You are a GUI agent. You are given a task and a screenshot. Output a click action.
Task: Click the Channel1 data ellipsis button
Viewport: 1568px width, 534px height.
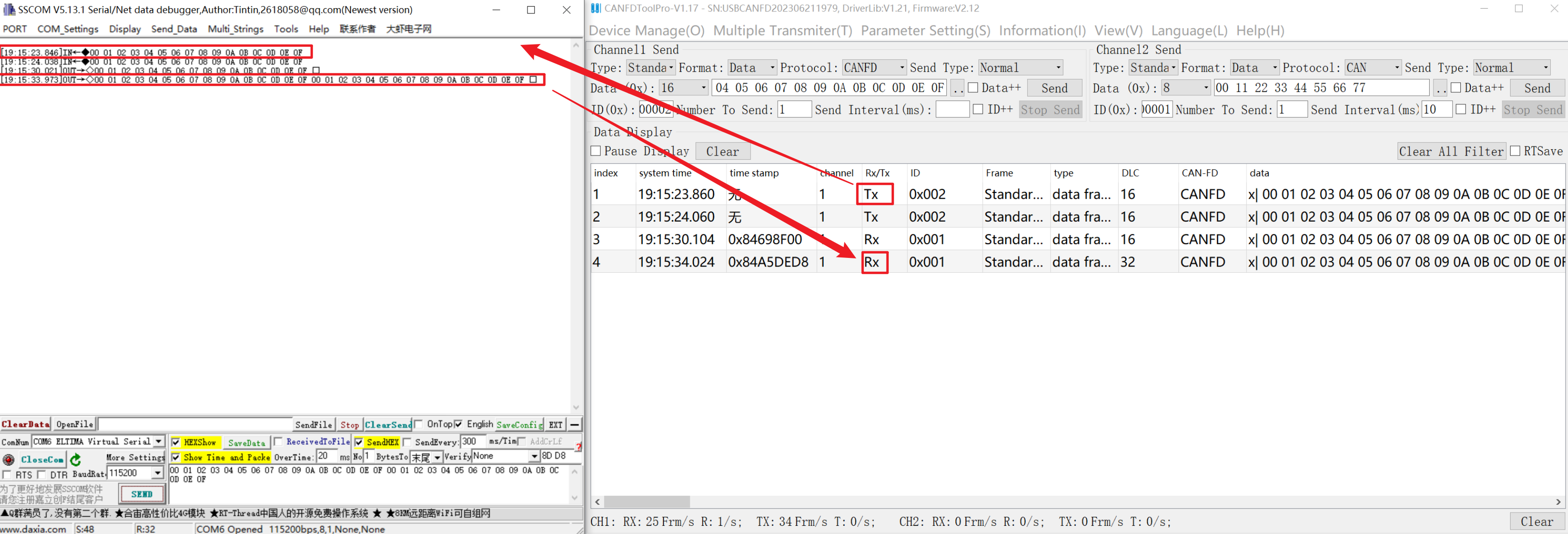pos(957,88)
